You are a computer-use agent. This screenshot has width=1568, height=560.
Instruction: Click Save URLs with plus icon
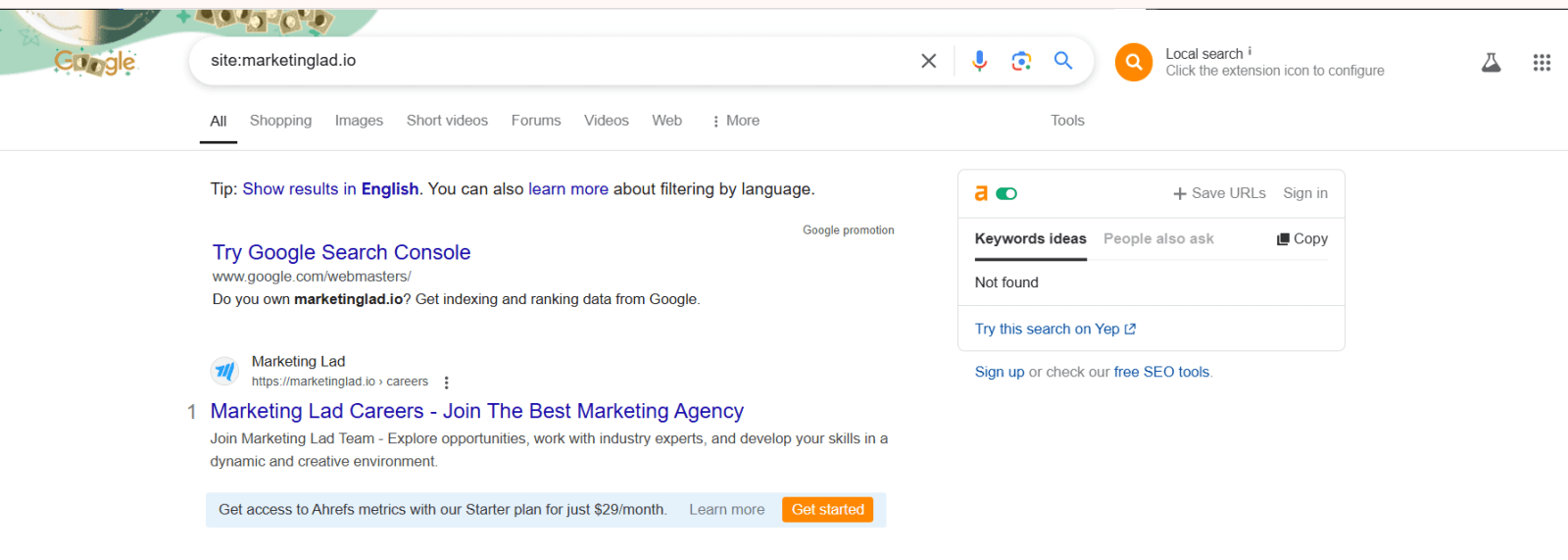point(1219,193)
